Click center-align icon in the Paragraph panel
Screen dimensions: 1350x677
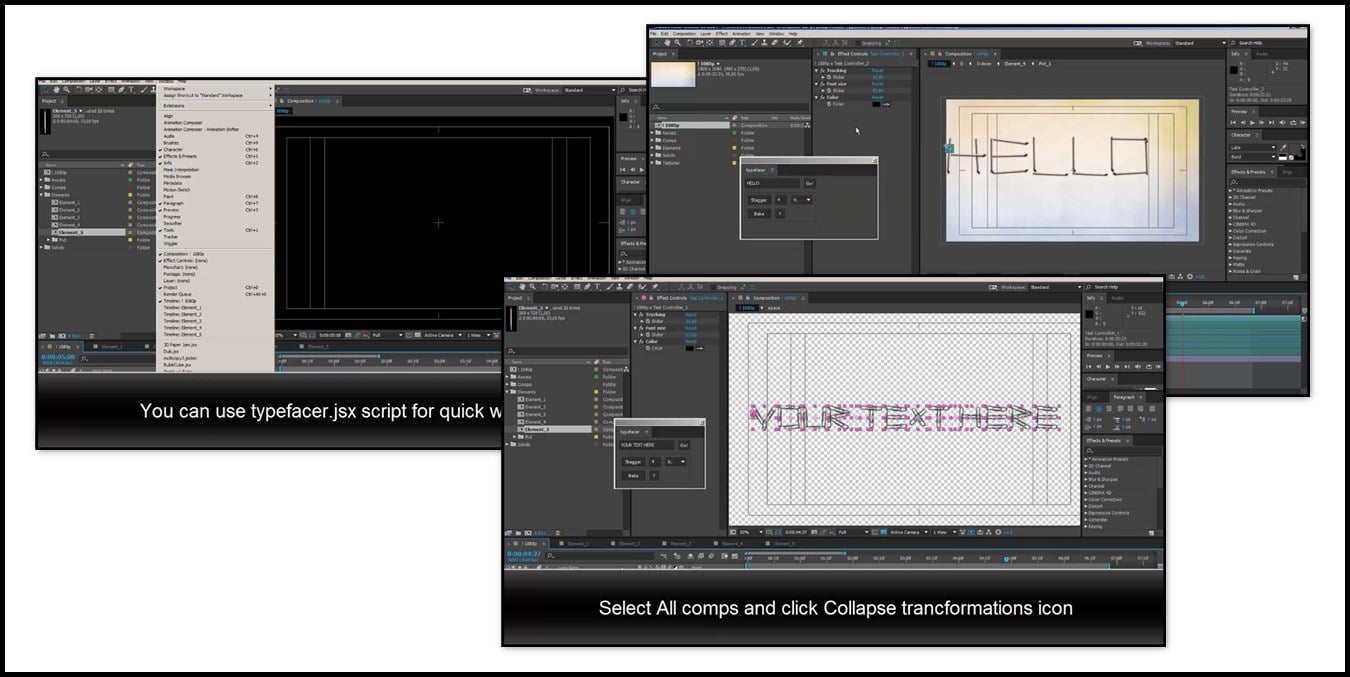click(1098, 408)
